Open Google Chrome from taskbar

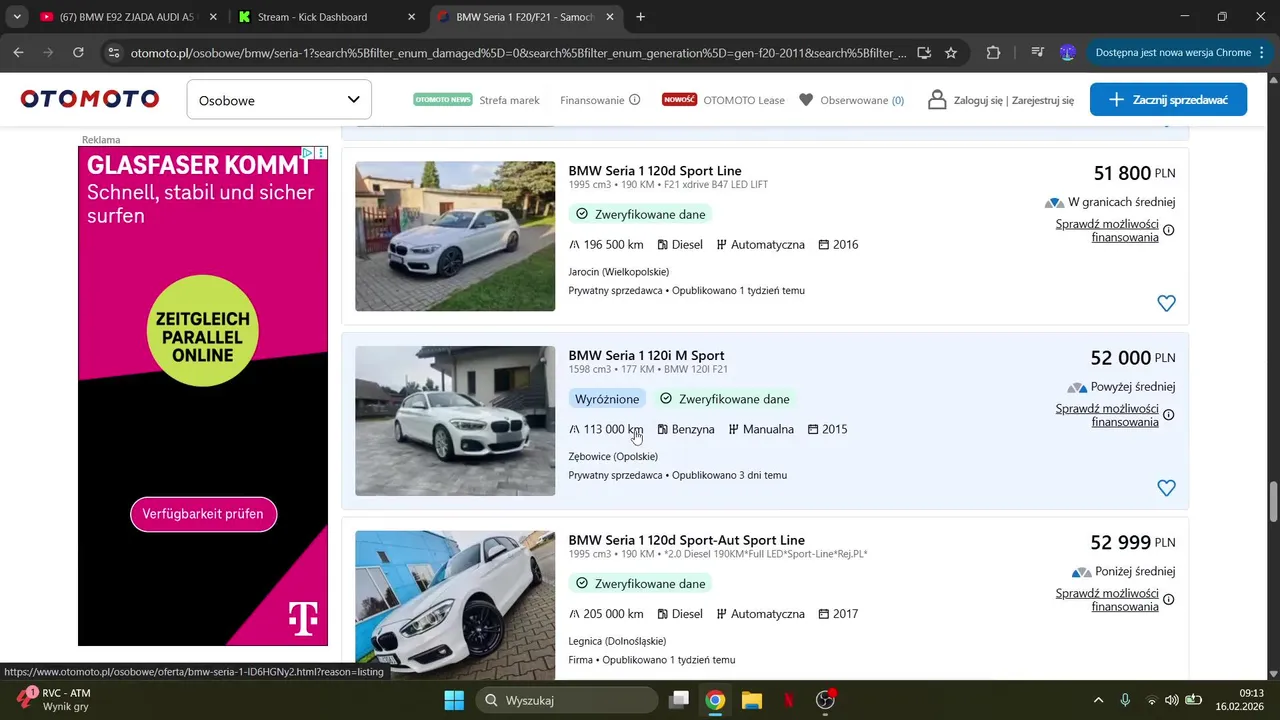(715, 700)
